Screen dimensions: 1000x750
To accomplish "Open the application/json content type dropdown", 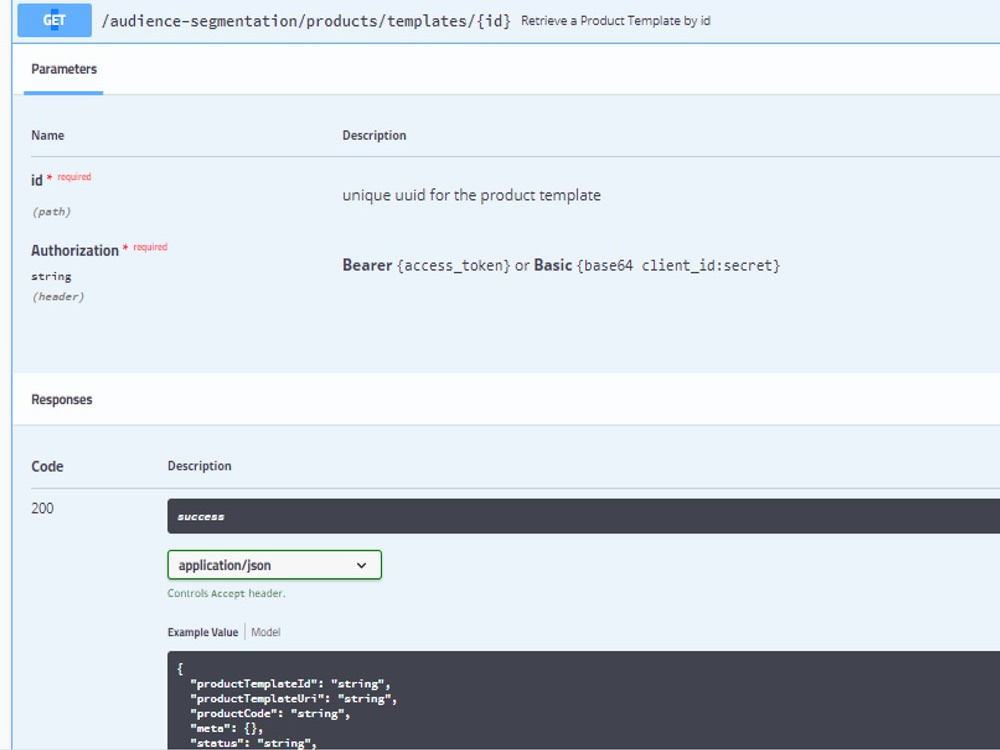I will 274,565.
